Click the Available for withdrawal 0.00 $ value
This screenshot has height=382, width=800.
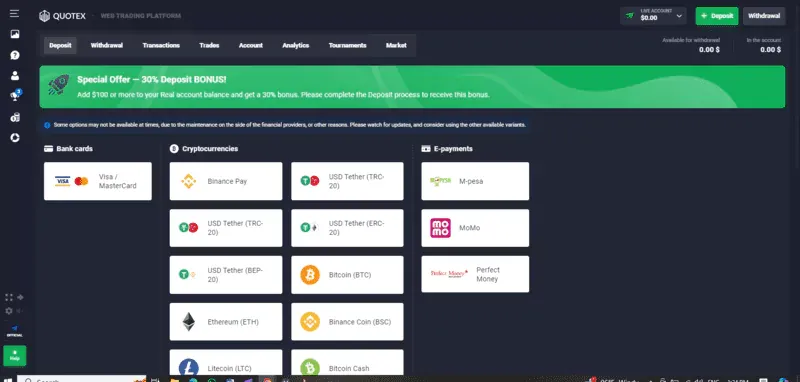point(709,49)
